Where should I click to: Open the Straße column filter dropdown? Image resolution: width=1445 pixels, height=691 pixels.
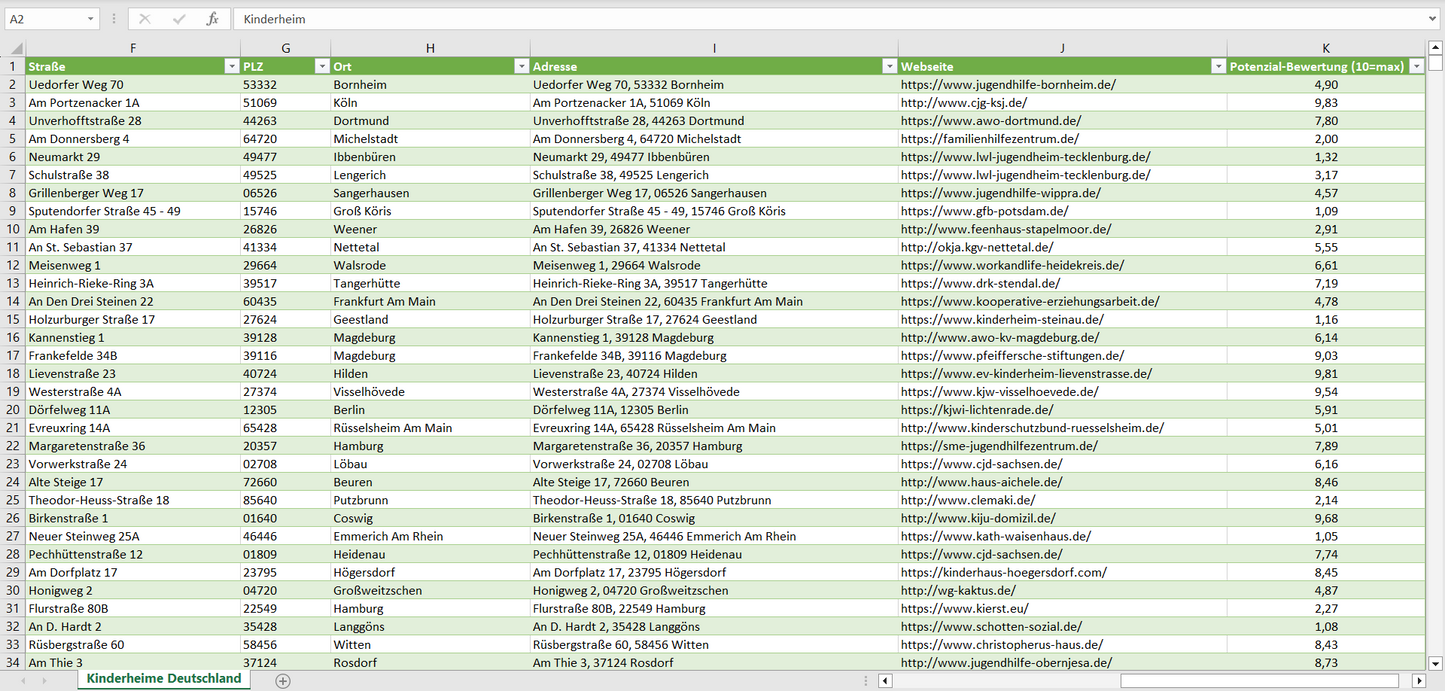[232, 66]
